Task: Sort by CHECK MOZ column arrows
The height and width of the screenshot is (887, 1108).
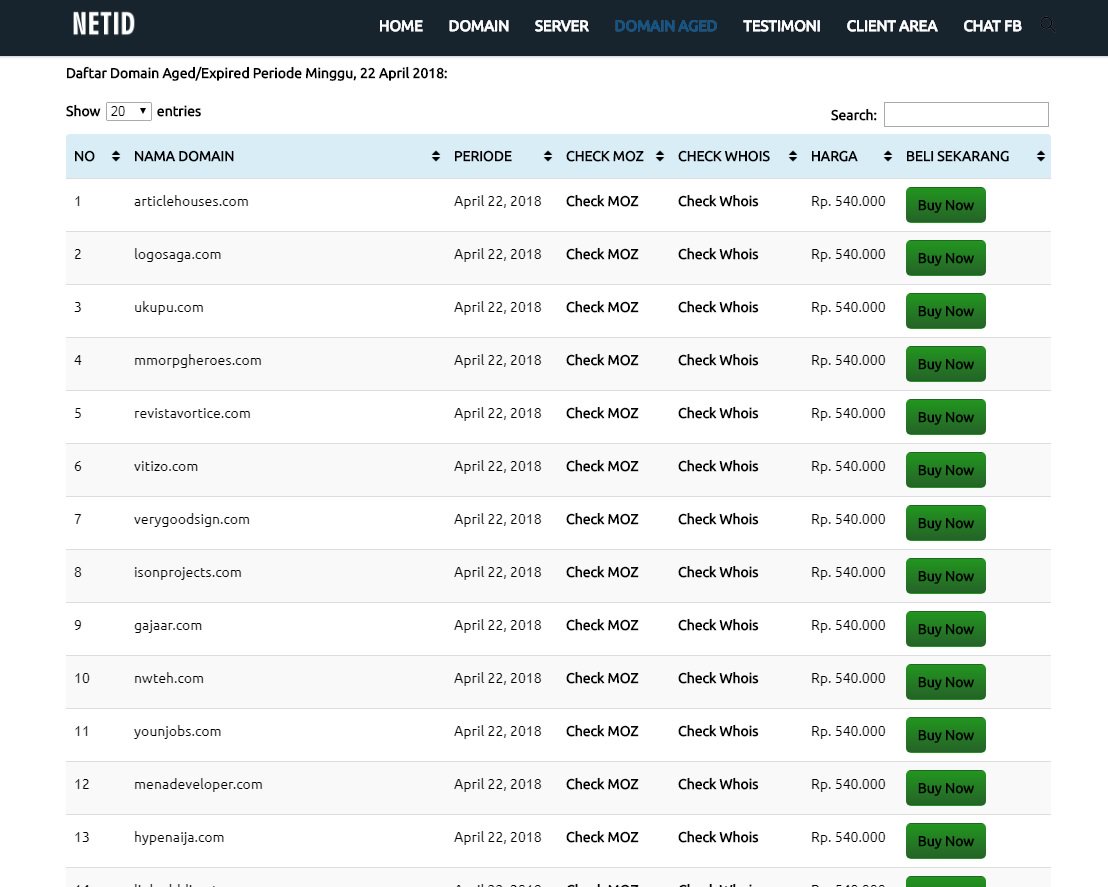Action: pyautogui.click(x=660, y=156)
